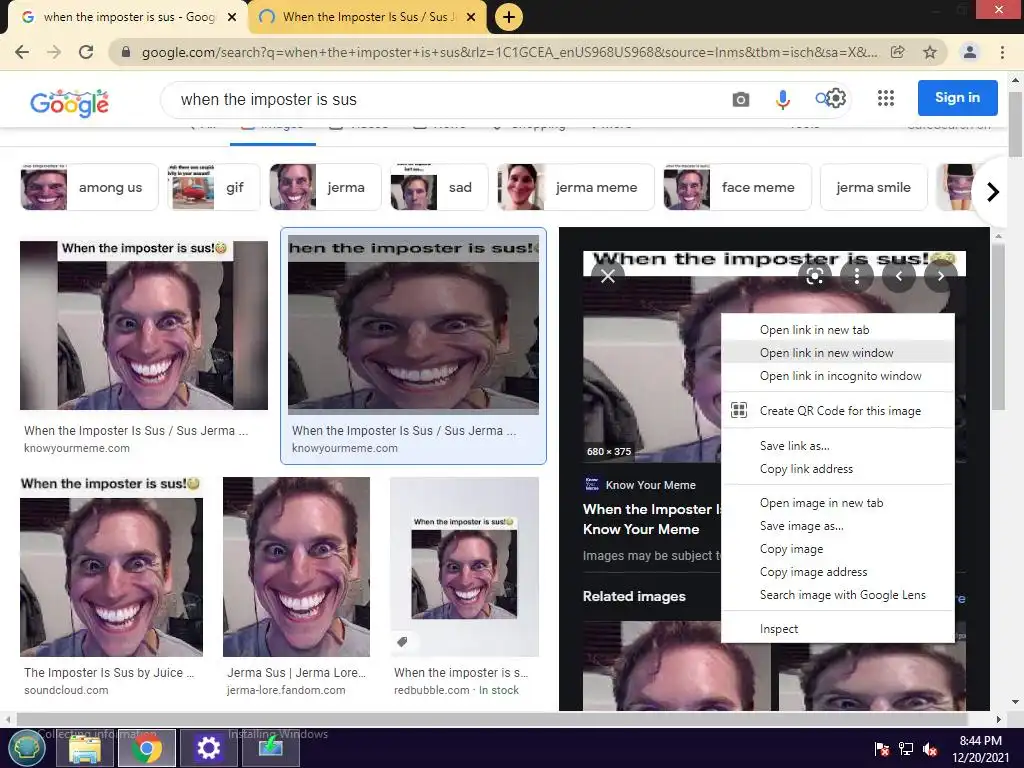Open the Google apps grid icon
Image resolution: width=1024 pixels, height=768 pixels.
pos(886,99)
